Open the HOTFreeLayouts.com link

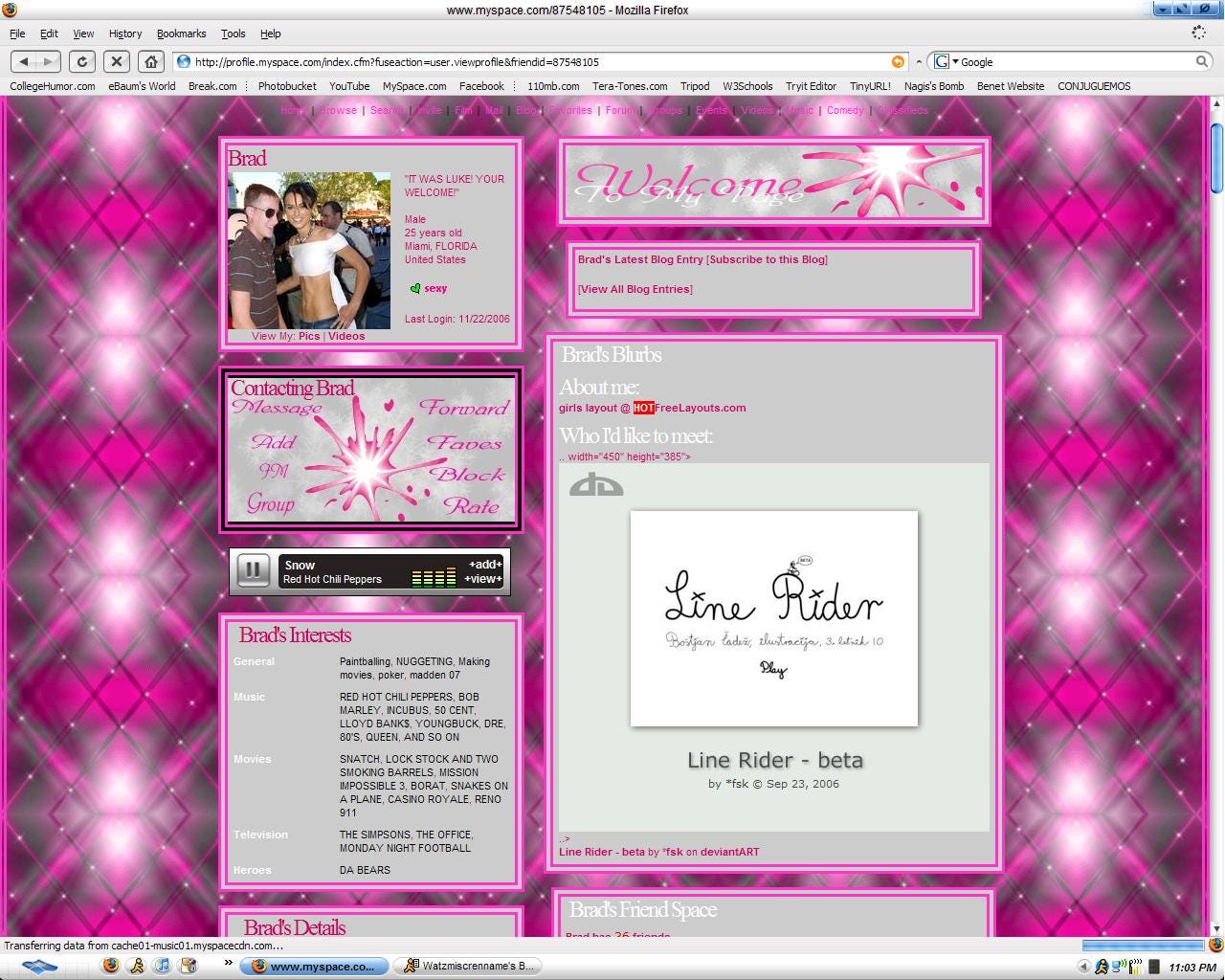coord(689,408)
